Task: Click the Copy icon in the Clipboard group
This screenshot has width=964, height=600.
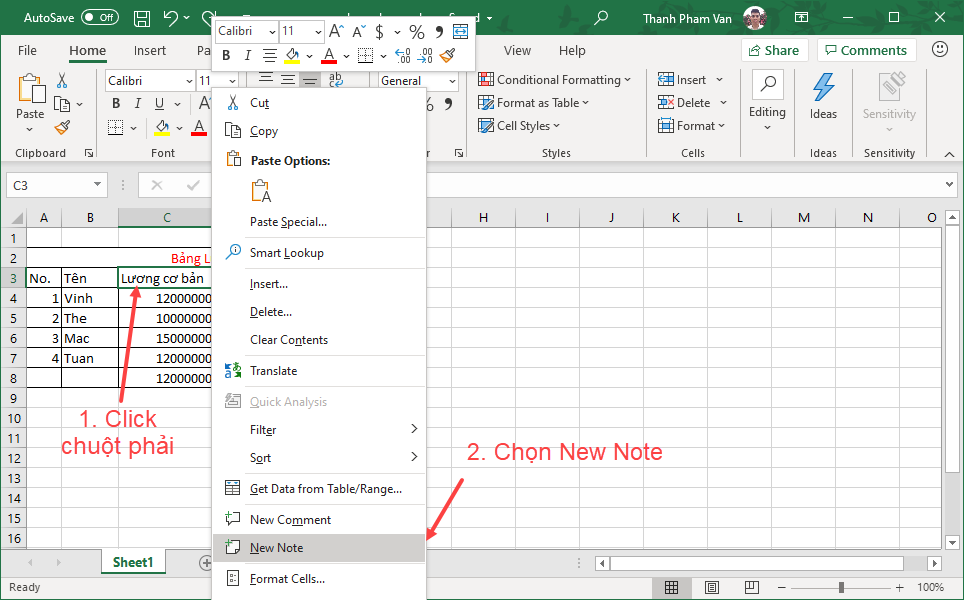Action: click(x=62, y=104)
